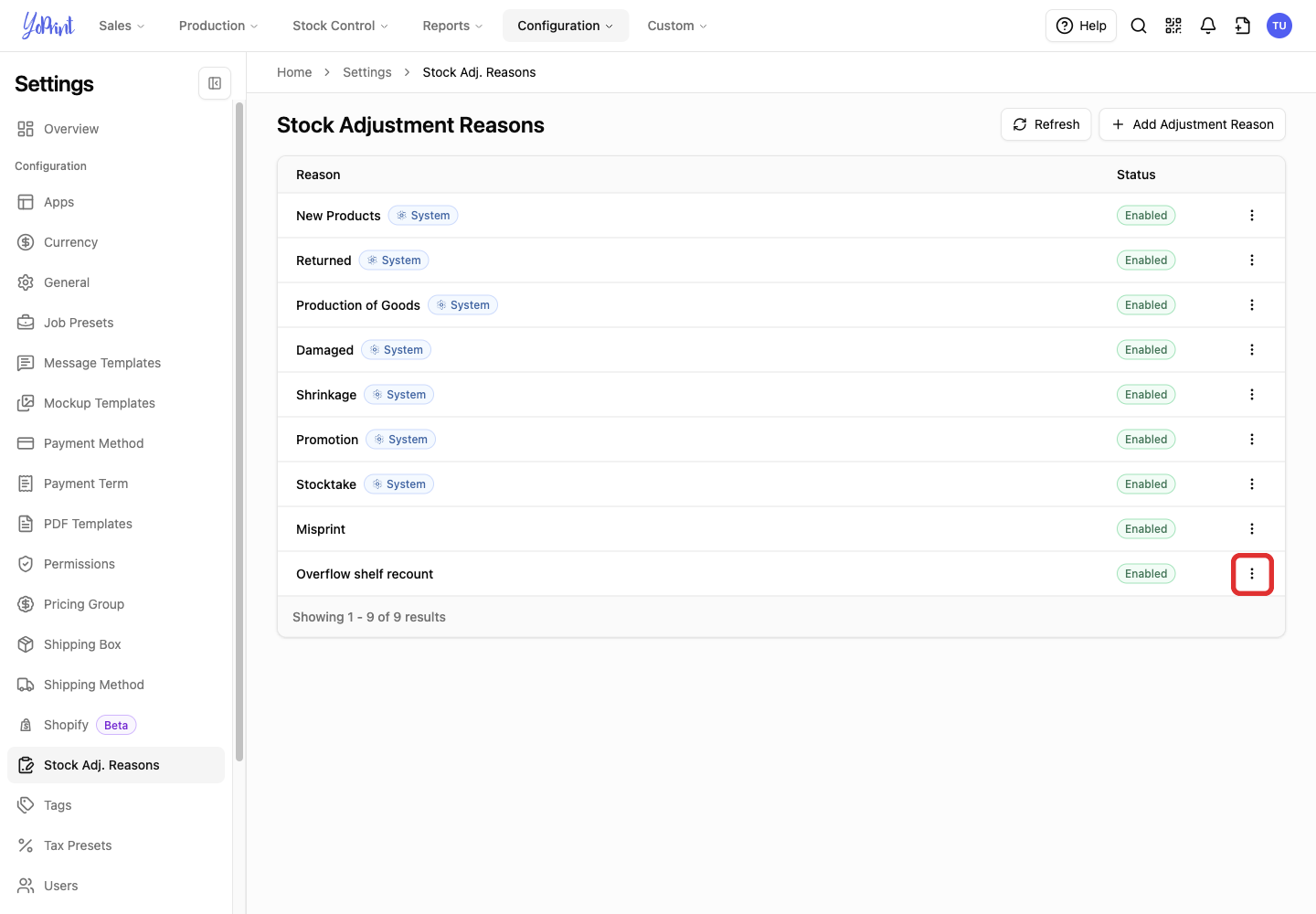This screenshot has height=914, width=1316.
Task: Open Permissions settings
Action: pos(116,564)
